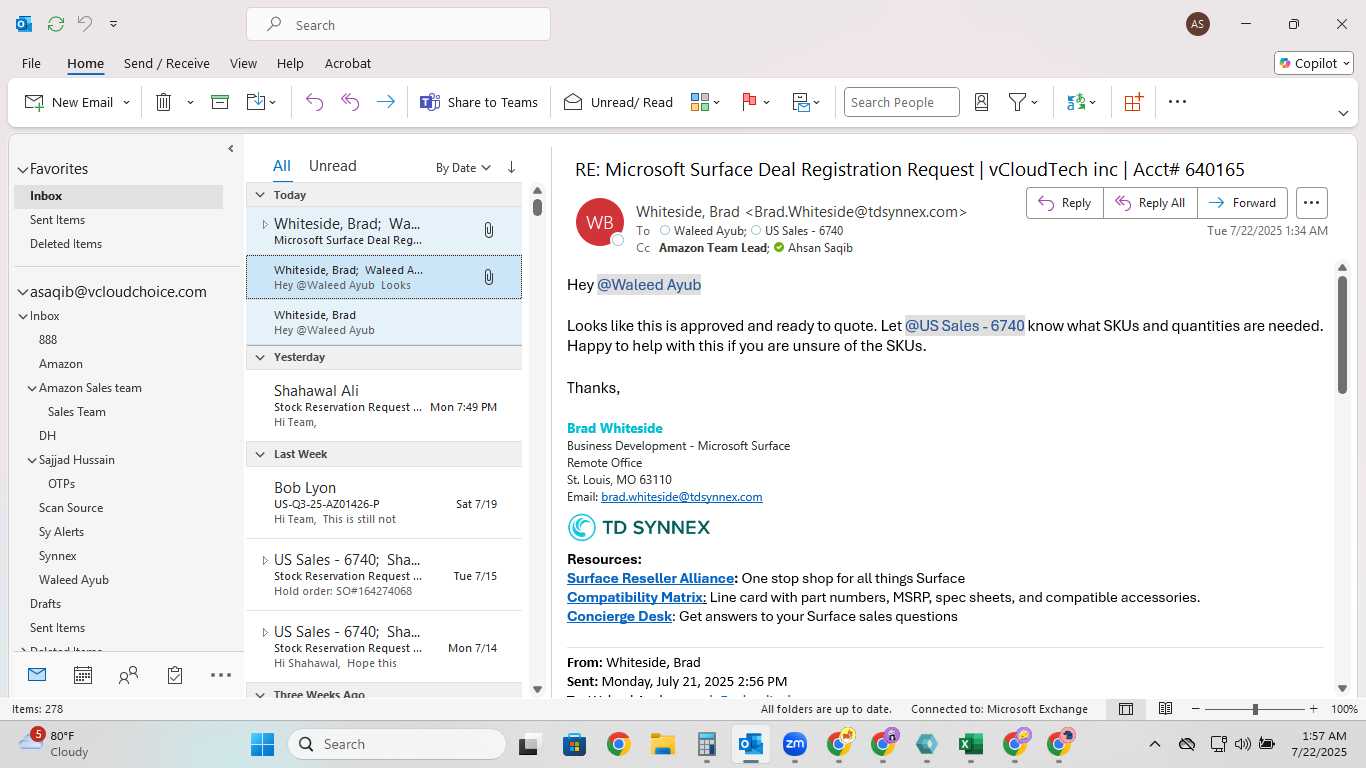Open Delete options dropdown arrow
Image resolution: width=1366 pixels, height=768 pixels.
(190, 103)
